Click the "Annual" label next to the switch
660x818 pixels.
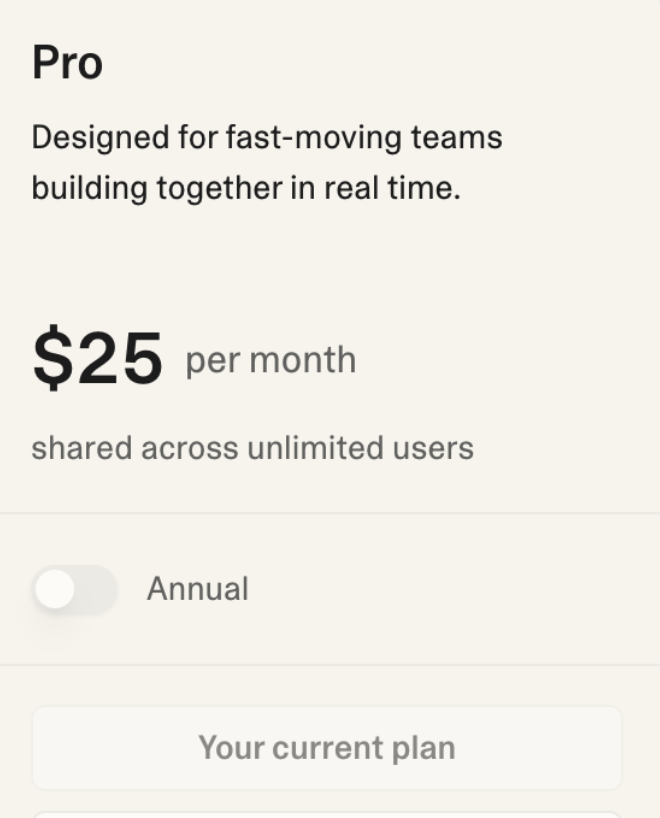pyautogui.click(x=197, y=589)
